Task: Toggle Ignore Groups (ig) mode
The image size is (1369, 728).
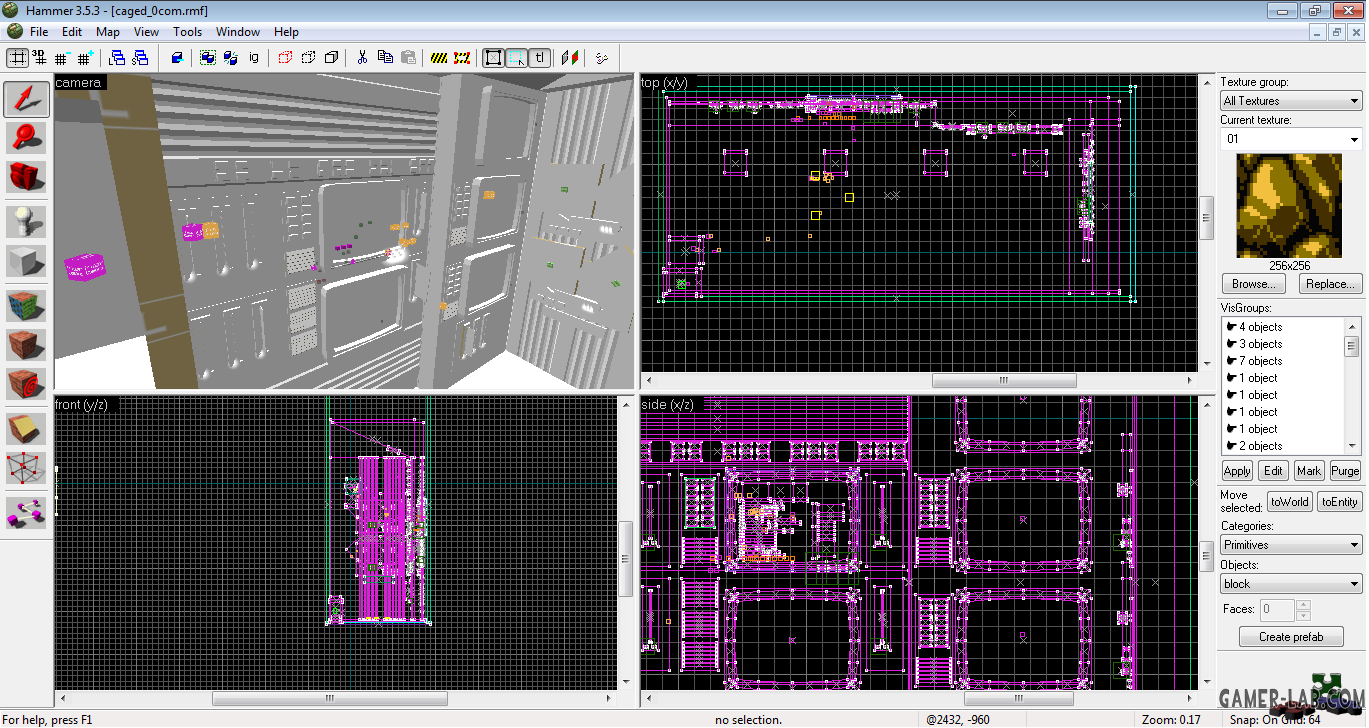Action: pyautogui.click(x=254, y=58)
